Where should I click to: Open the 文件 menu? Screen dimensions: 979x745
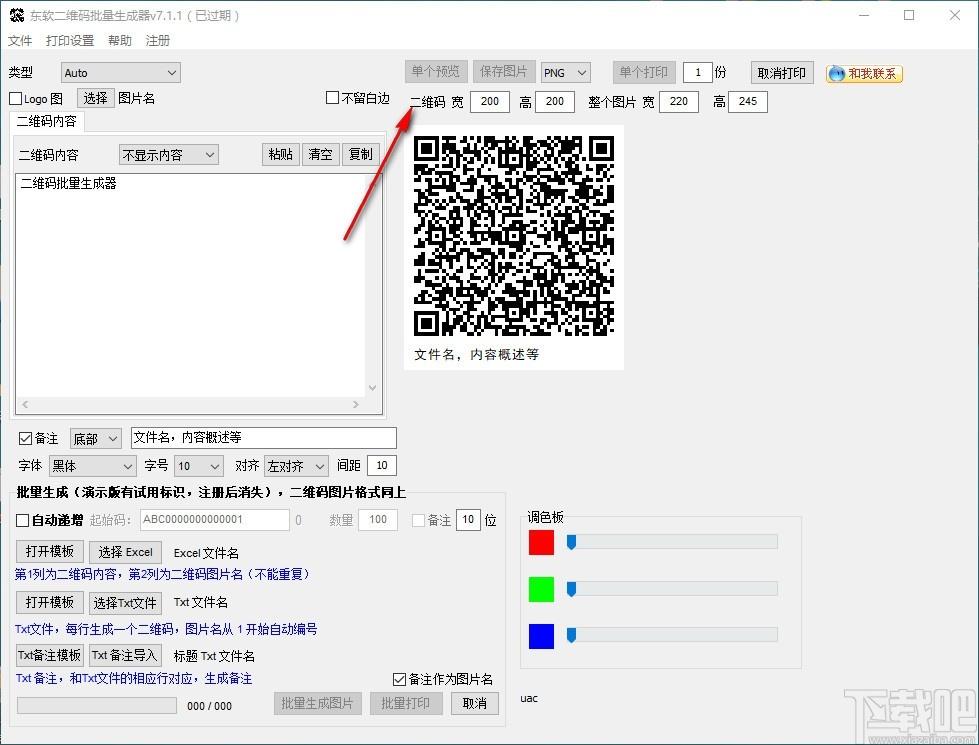(x=19, y=41)
